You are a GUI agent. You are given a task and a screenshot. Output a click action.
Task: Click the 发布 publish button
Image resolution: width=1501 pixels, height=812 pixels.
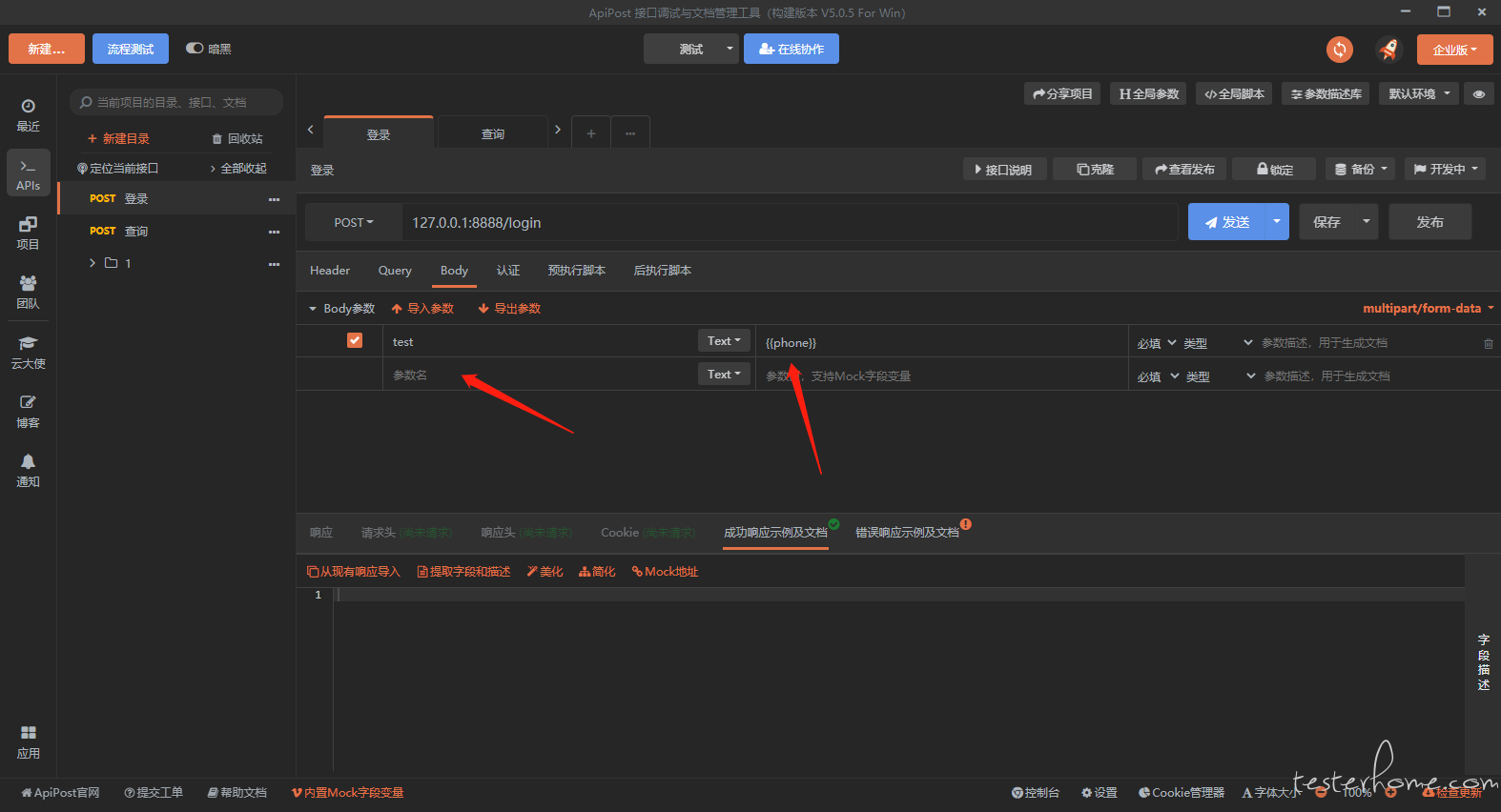pyautogui.click(x=1429, y=221)
